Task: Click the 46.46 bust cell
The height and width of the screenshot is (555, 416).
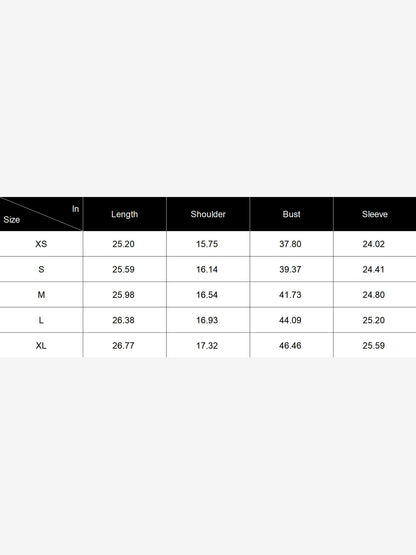Action: coord(290,345)
